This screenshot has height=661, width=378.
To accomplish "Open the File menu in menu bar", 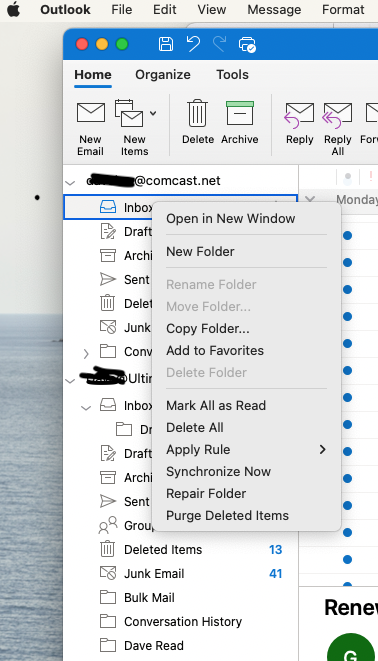I will coord(121,9).
